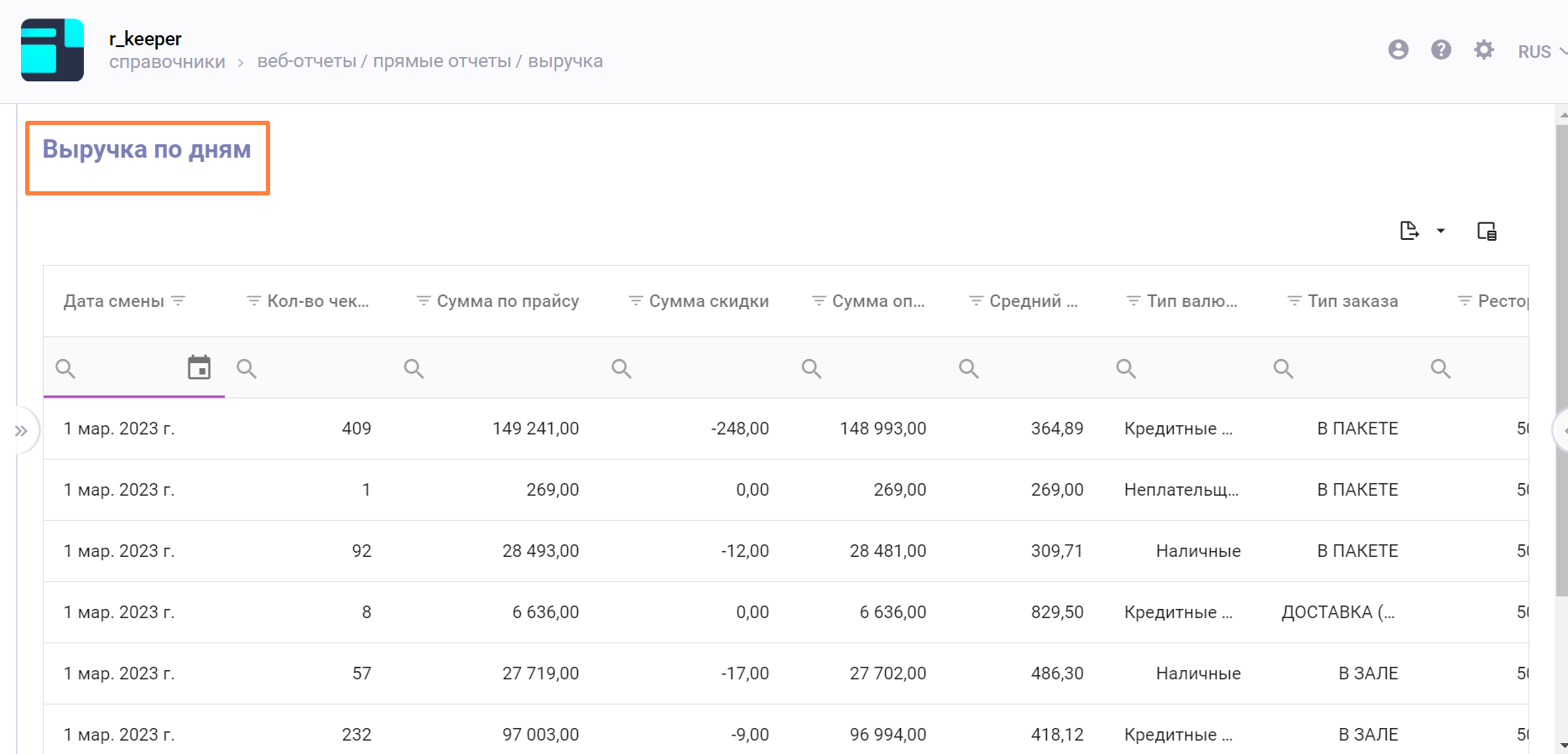The width and height of the screenshot is (1568, 754).
Task: Open the help question mark icon
Action: [x=1440, y=50]
